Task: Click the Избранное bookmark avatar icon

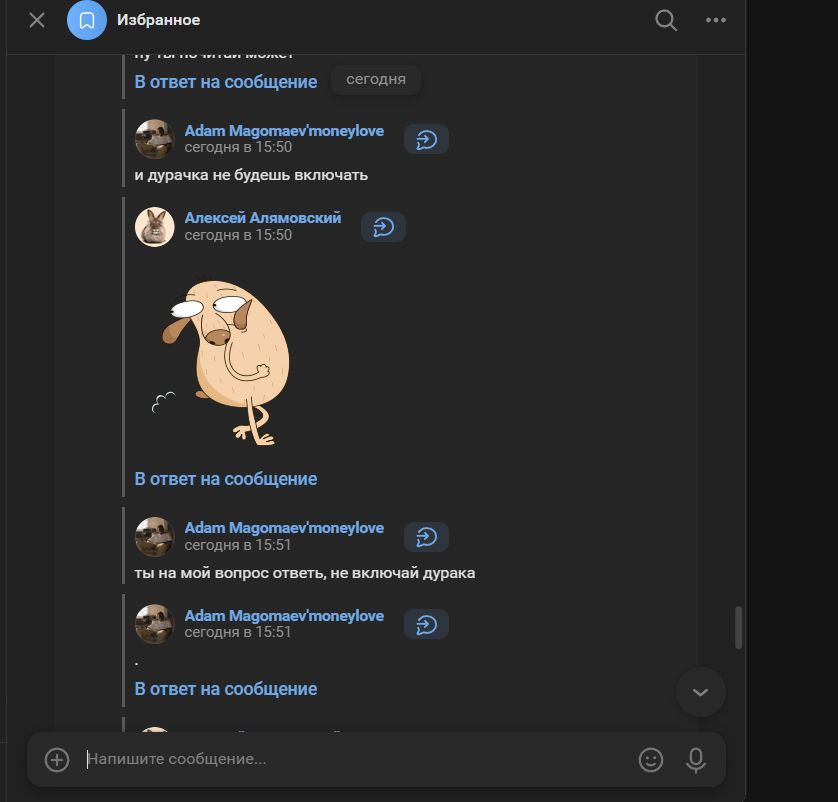Action: click(x=87, y=20)
